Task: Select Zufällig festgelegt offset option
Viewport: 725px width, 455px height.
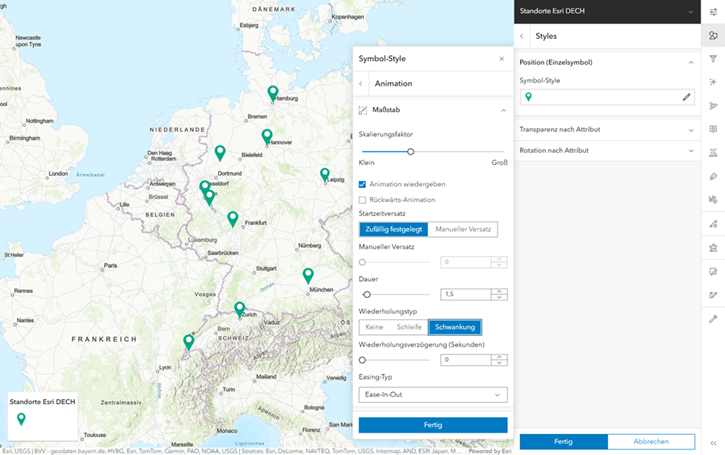Action: 393,229
